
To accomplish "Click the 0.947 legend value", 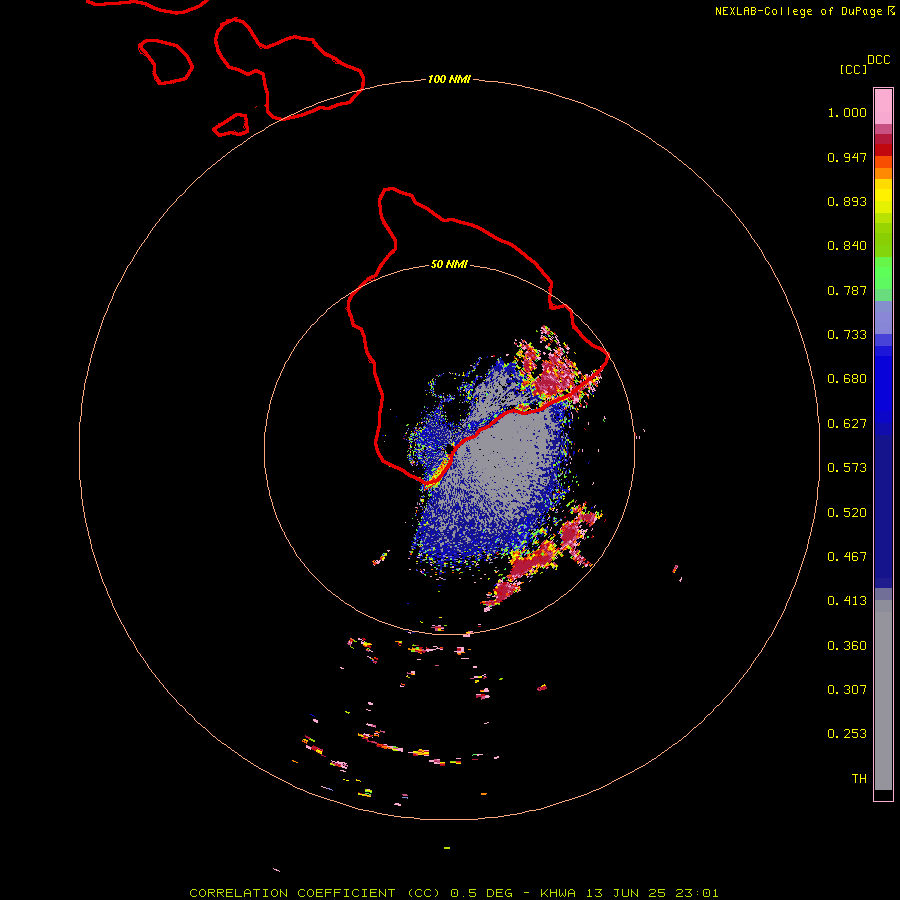I will click(x=847, y=157).
